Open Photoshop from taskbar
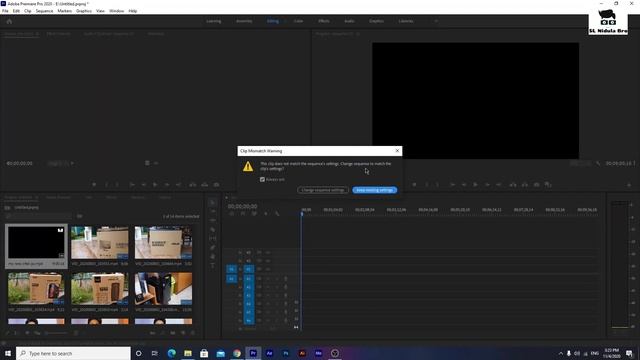640x360 pixels. pyautogui.click(x=286, y=353)
